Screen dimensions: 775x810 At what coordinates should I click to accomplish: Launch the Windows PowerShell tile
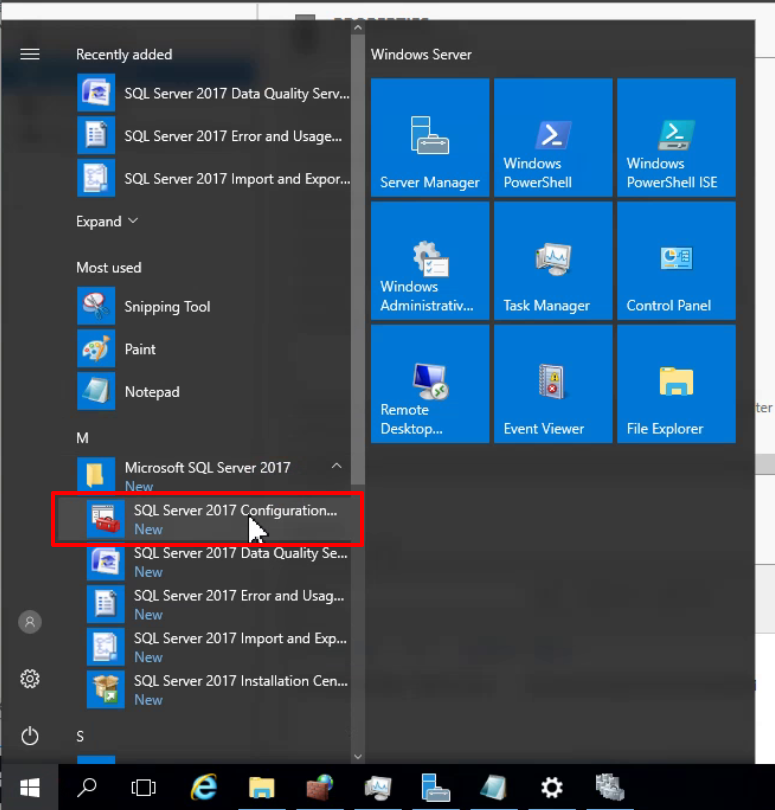tap(553, 137)
